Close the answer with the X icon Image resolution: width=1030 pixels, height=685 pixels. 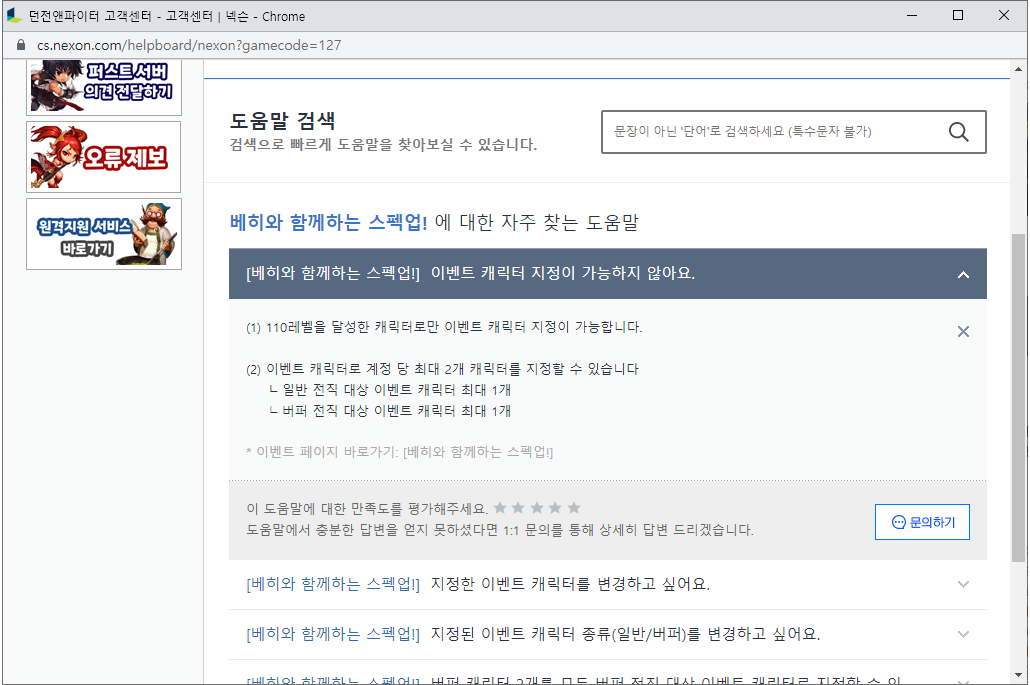coord(963,332)
